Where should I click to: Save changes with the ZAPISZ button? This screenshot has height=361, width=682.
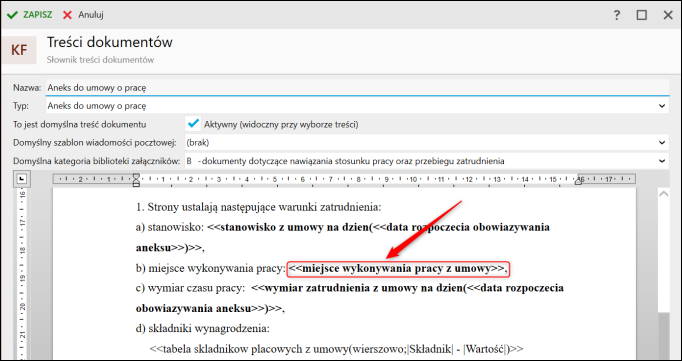[30, 15]
